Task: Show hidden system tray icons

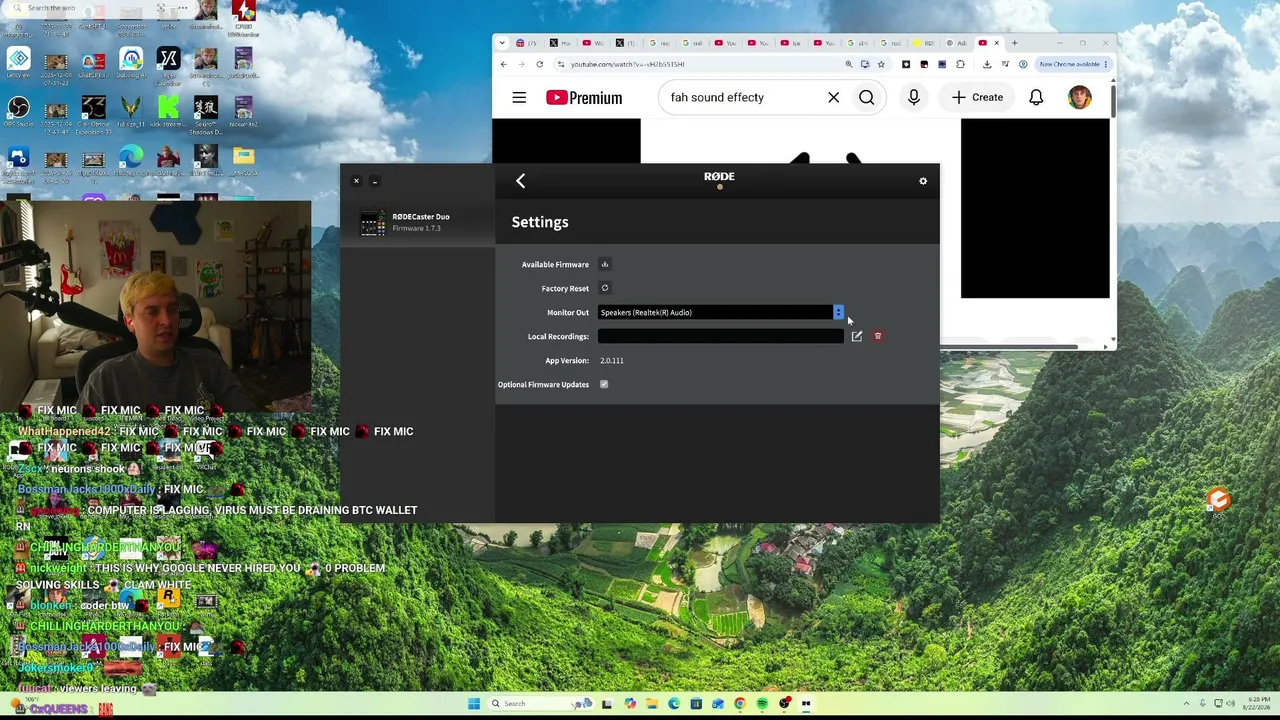Action: [x=1187, y=703]
